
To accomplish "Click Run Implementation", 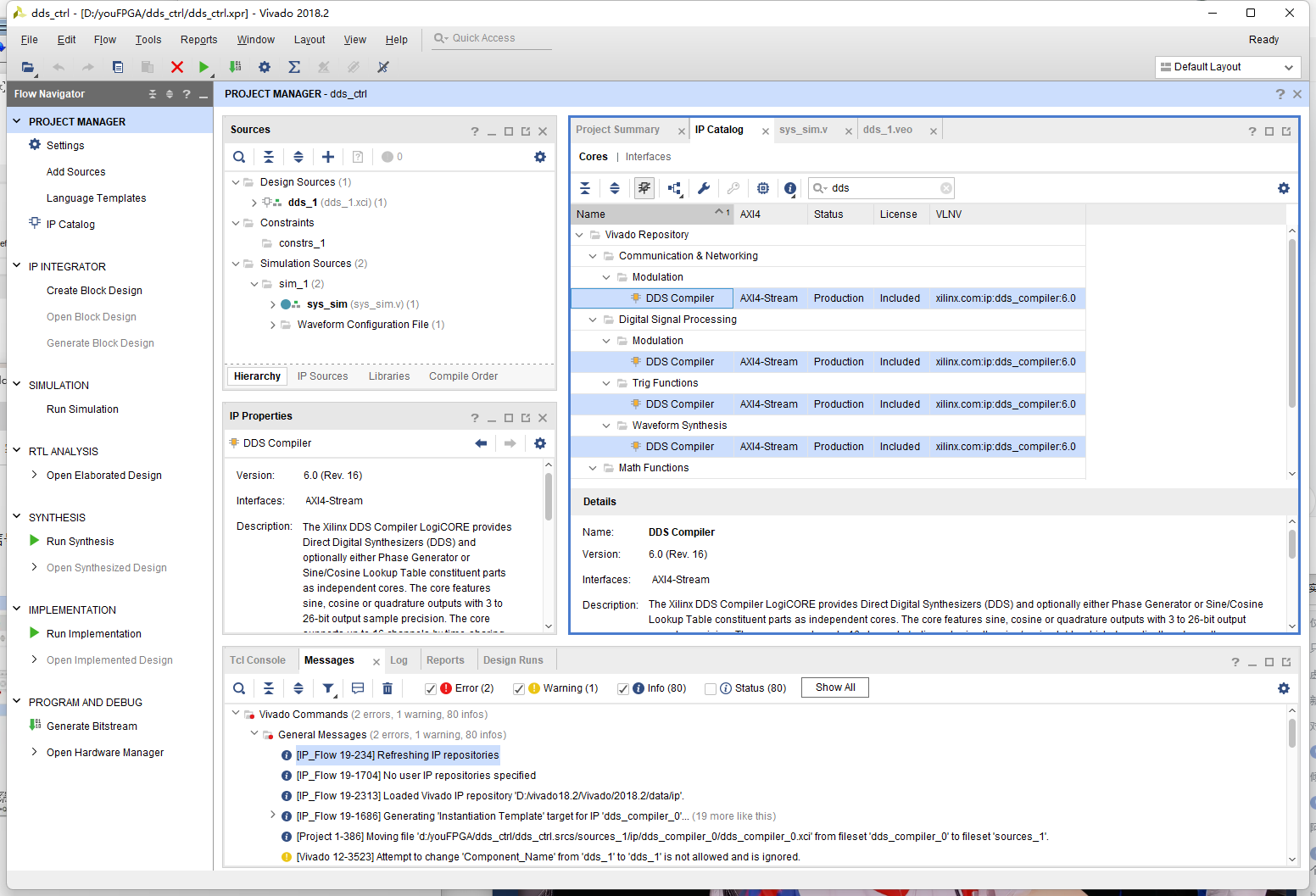I will pos(94,634).
